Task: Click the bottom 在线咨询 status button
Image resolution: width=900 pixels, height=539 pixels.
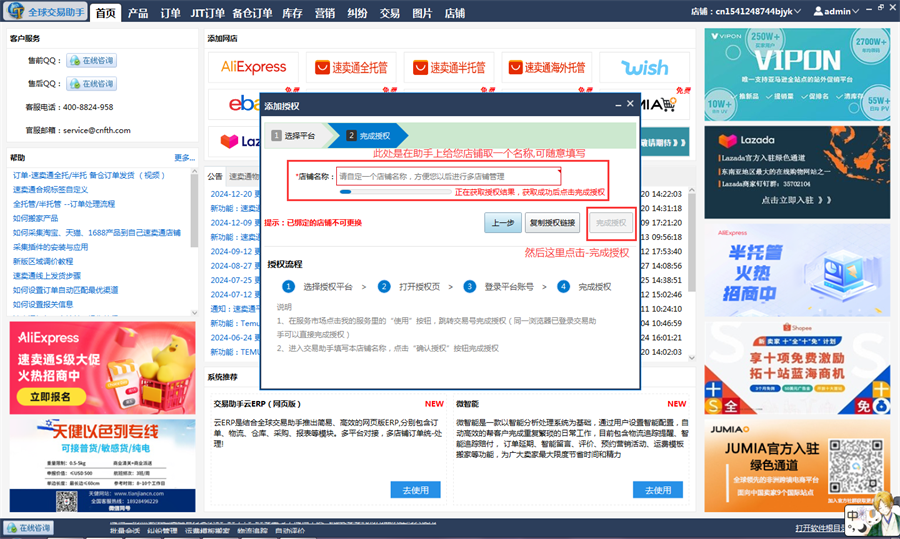Action: coord(29,528)
